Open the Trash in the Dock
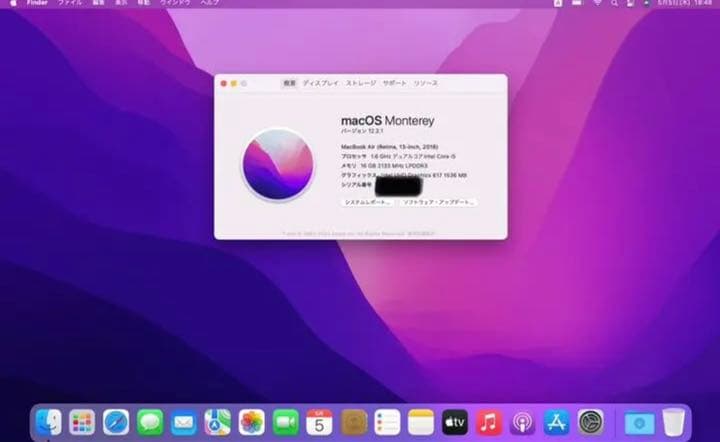The height and width of the screenshot is (442, 720). click(674, 422)
